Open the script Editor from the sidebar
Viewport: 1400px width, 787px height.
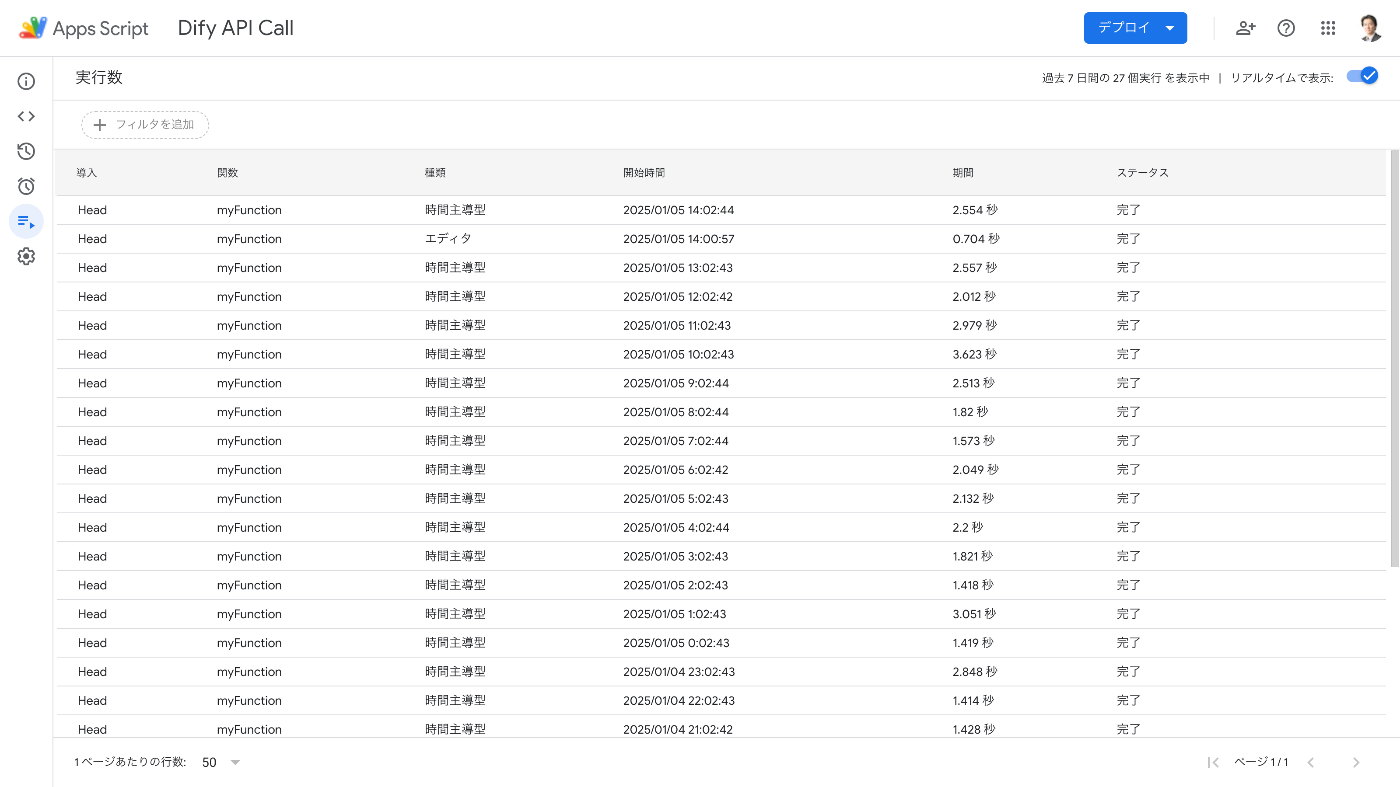(x=25, y=116)
